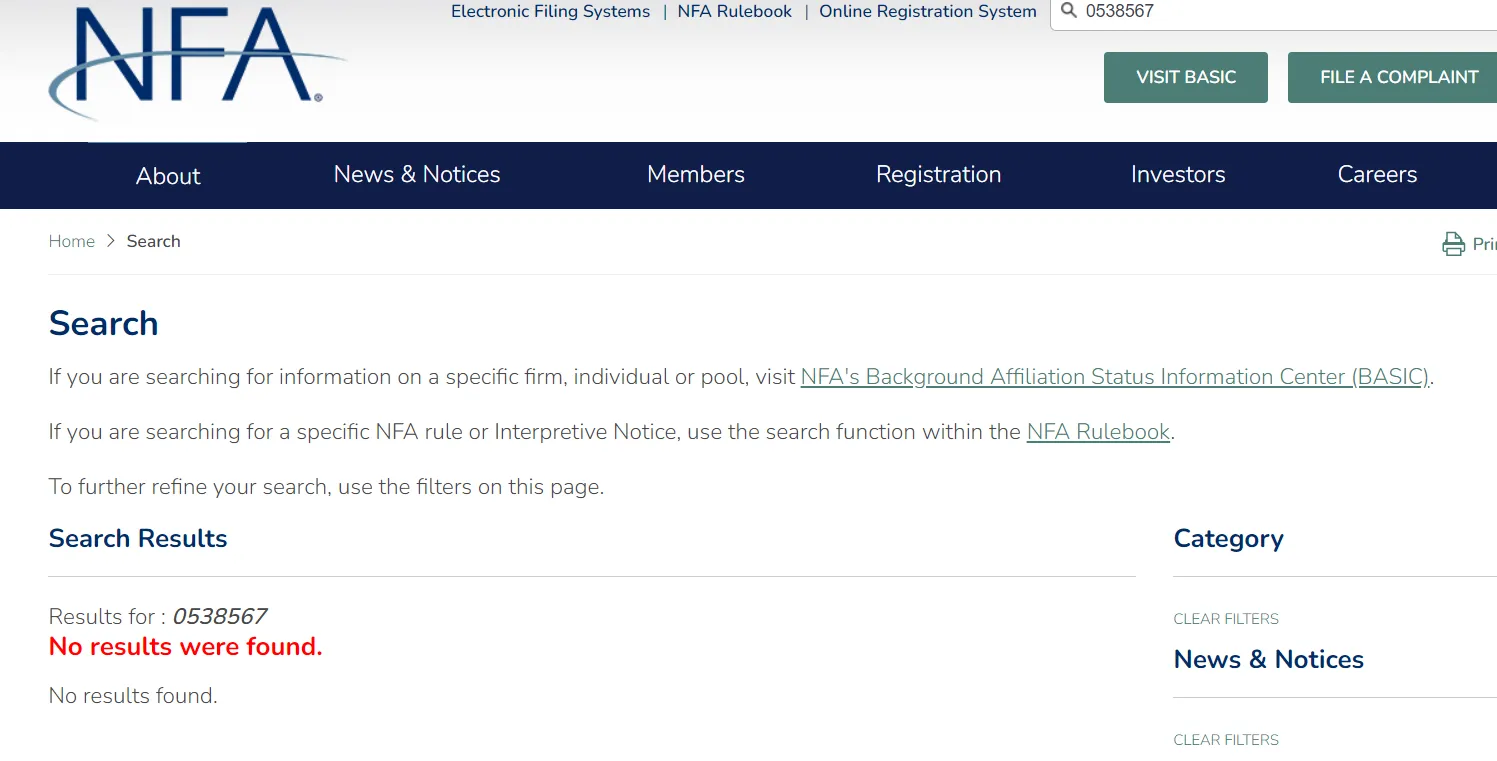1497x761 pixels.
Task: Click the search box containing 0538567
Action: pyautogui.click(x=1273, y=13)
